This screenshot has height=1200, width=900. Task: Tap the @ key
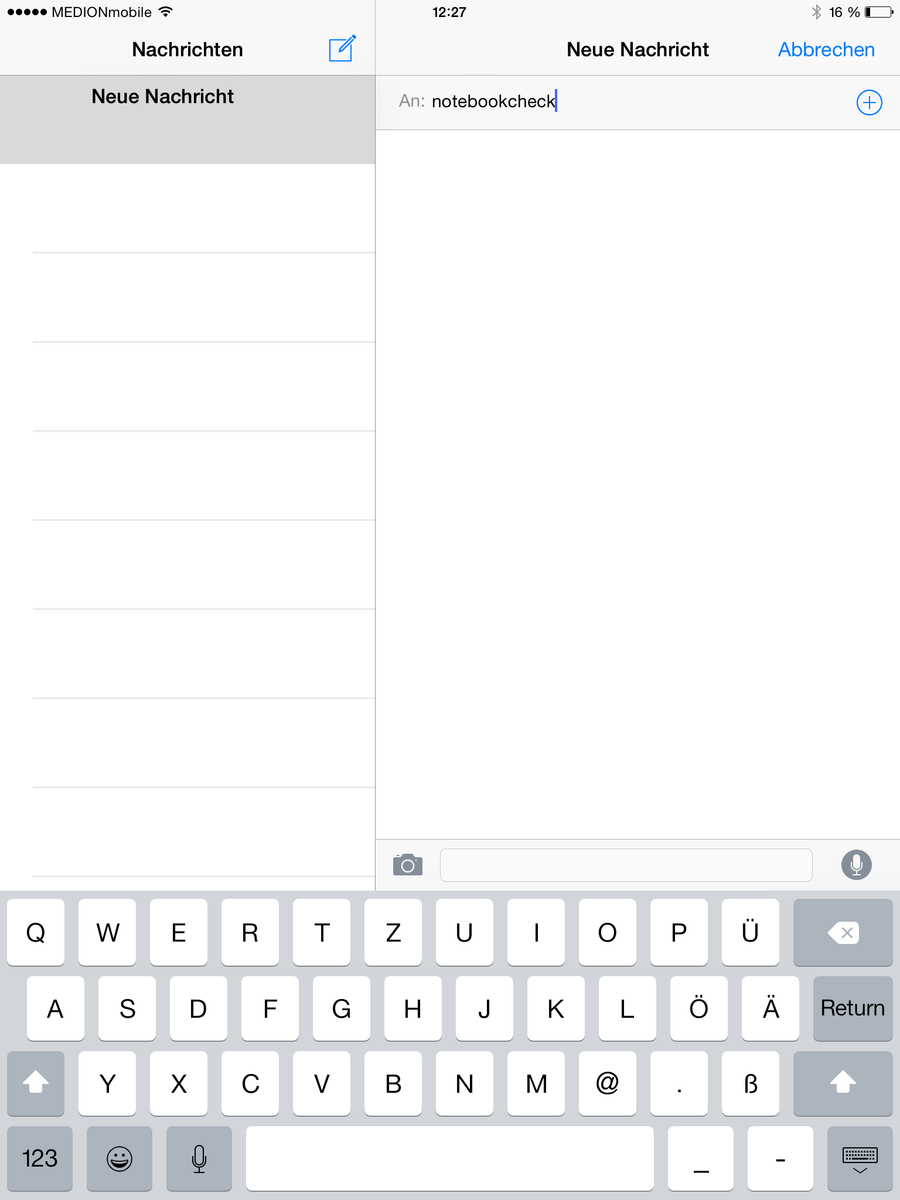608,1083
